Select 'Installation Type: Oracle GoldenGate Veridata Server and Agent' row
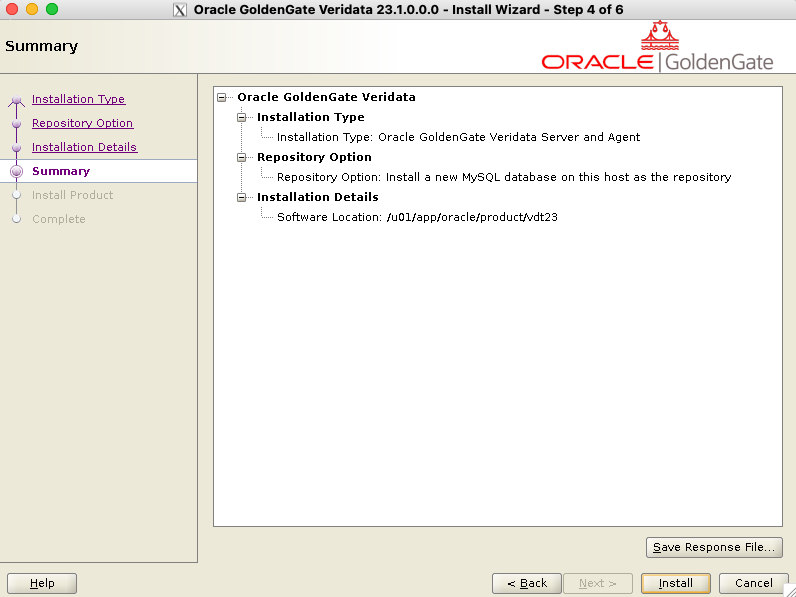The height and width of the screenshot is (597, 796). point(458,137)
